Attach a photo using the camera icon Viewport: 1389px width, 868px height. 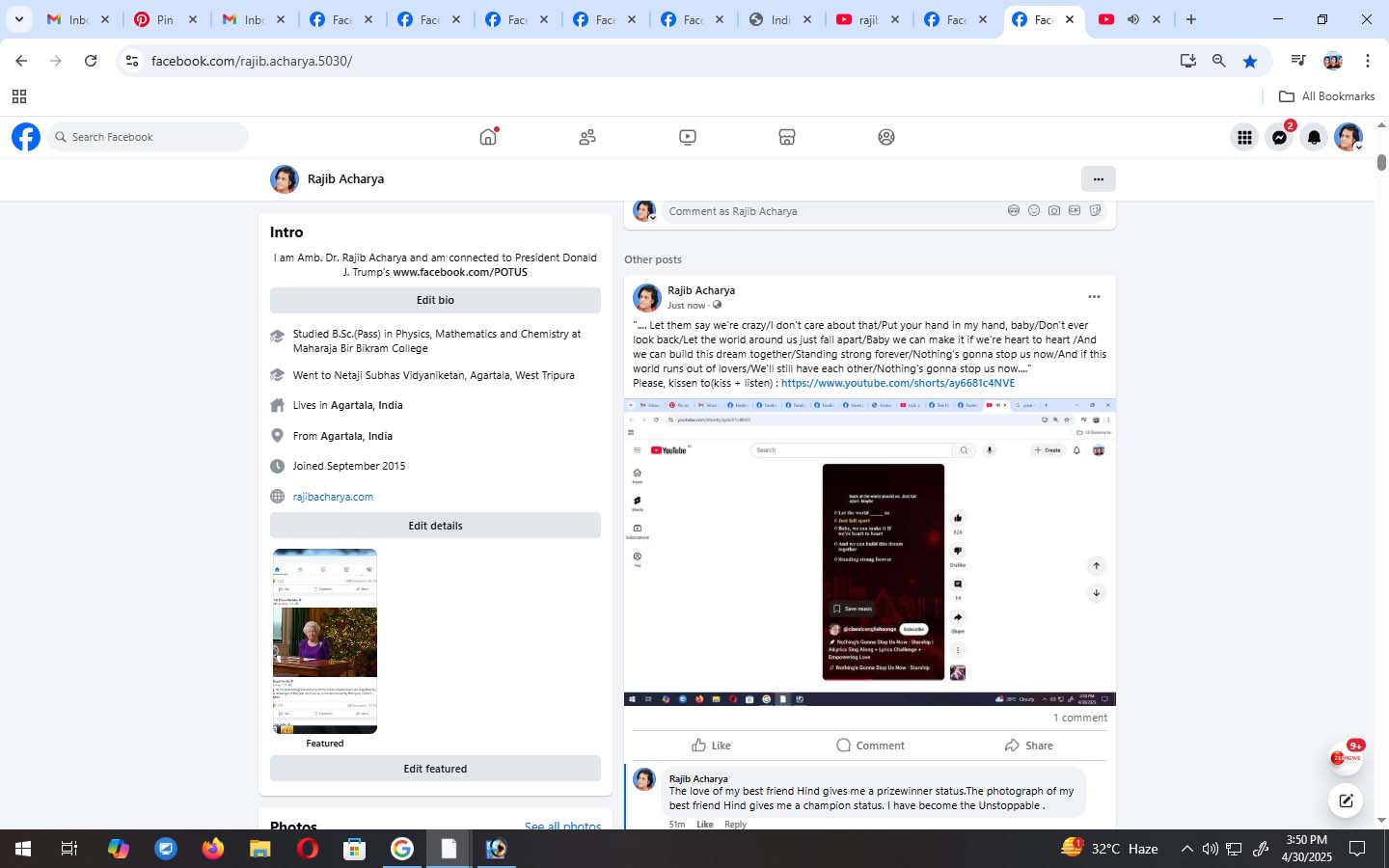coord(1054,210)
